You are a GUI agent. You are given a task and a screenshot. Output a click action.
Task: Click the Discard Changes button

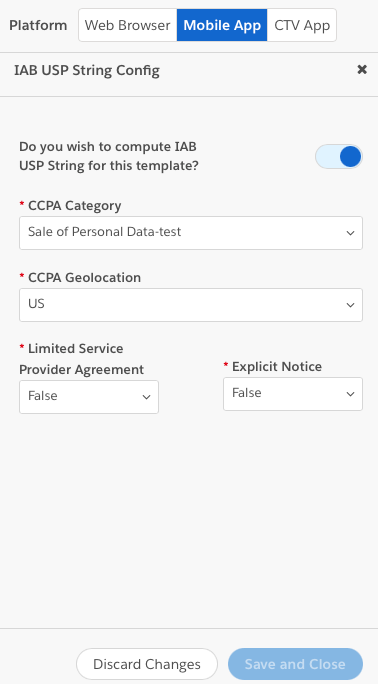(147, 664)
